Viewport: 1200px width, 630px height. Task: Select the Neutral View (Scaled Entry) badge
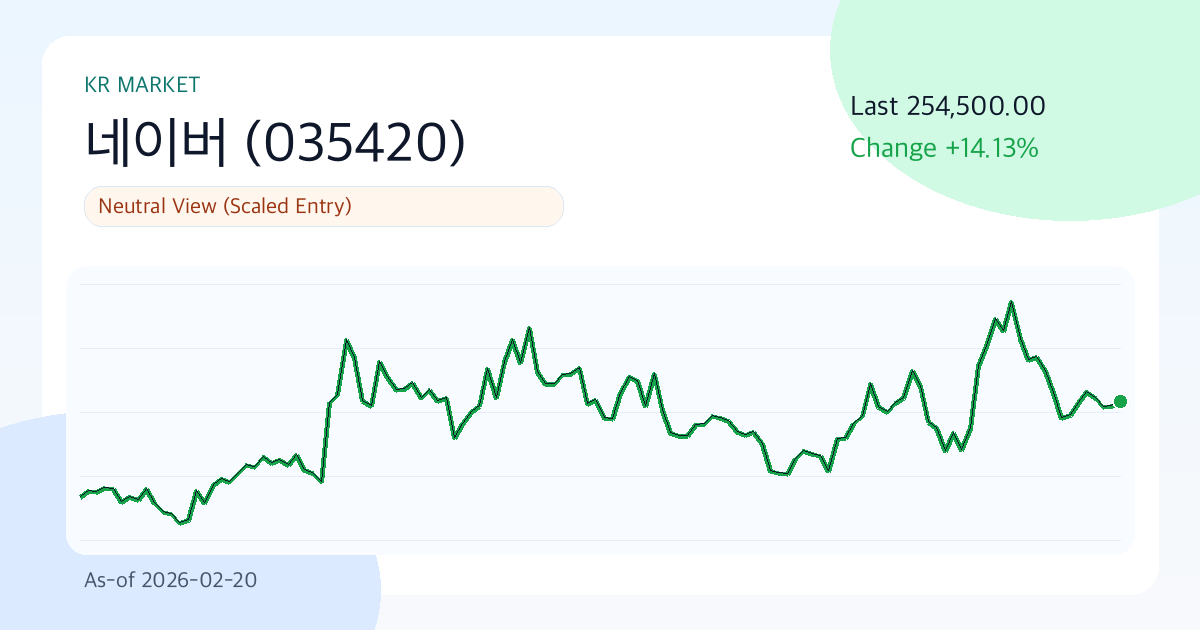[x=324, y=207]
